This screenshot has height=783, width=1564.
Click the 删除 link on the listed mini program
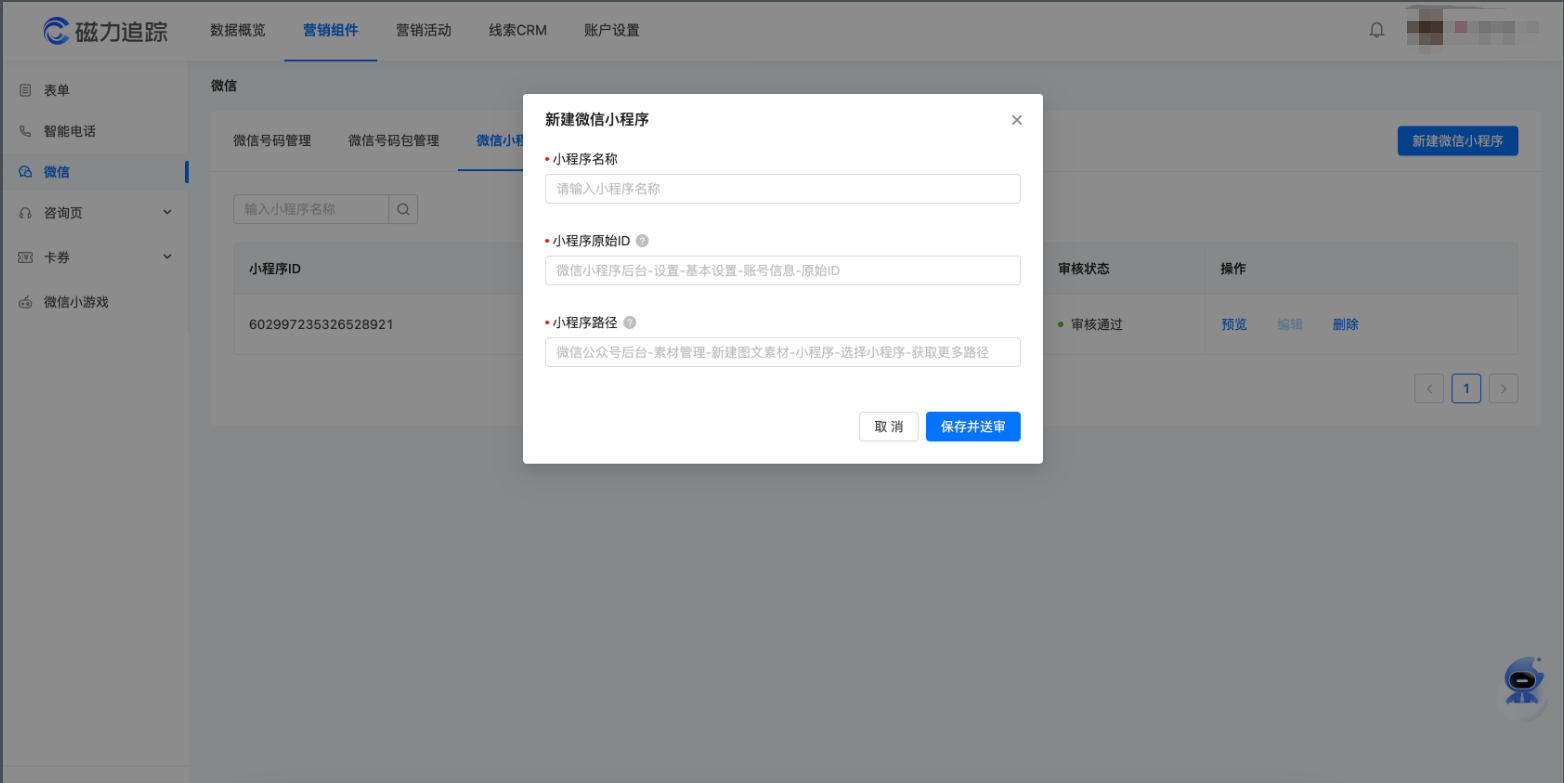(x=1346, y=324)
